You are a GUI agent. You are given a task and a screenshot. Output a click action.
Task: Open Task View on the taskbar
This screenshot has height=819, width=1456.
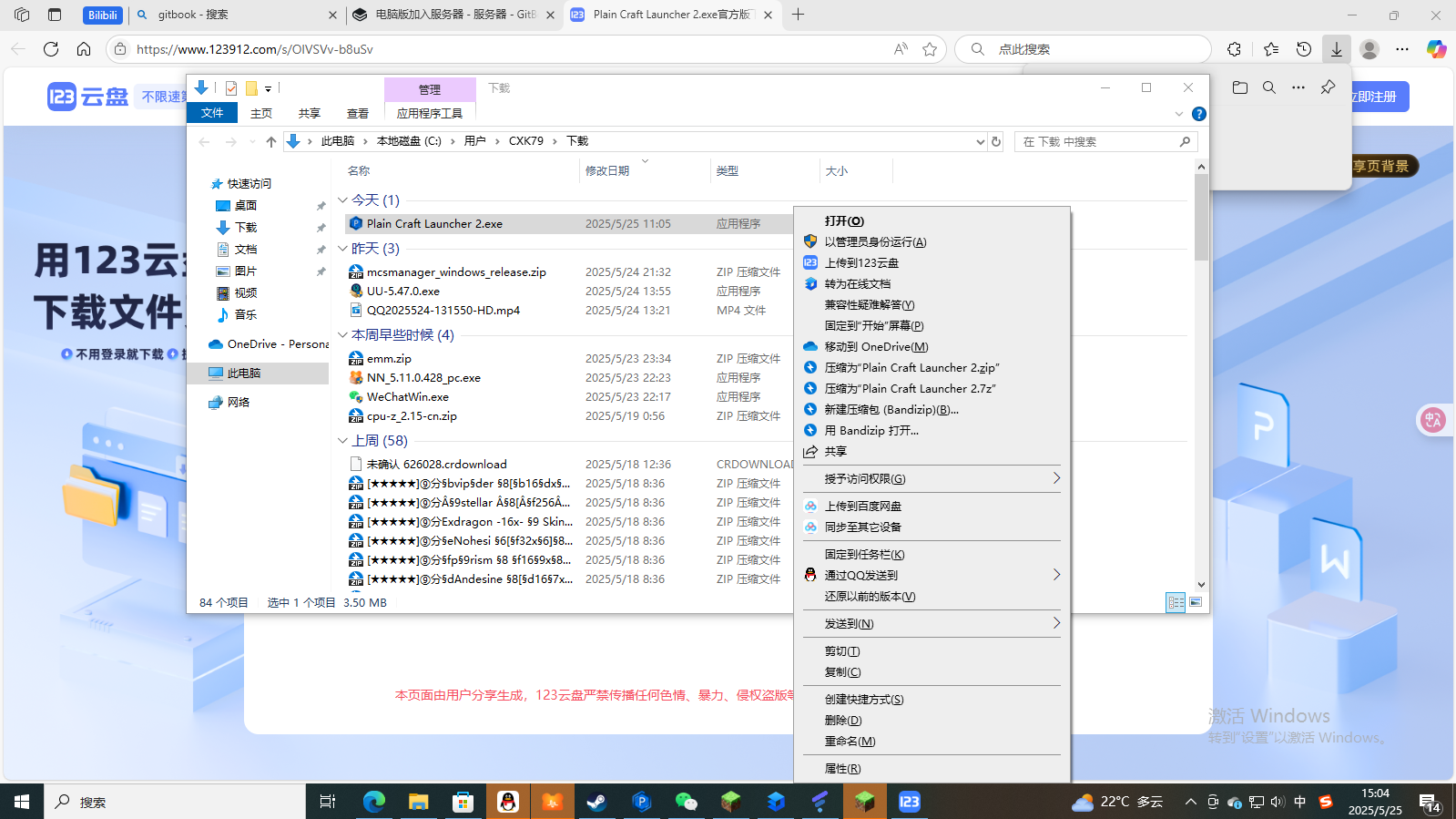pyautogui.click(x=328, y=802)
